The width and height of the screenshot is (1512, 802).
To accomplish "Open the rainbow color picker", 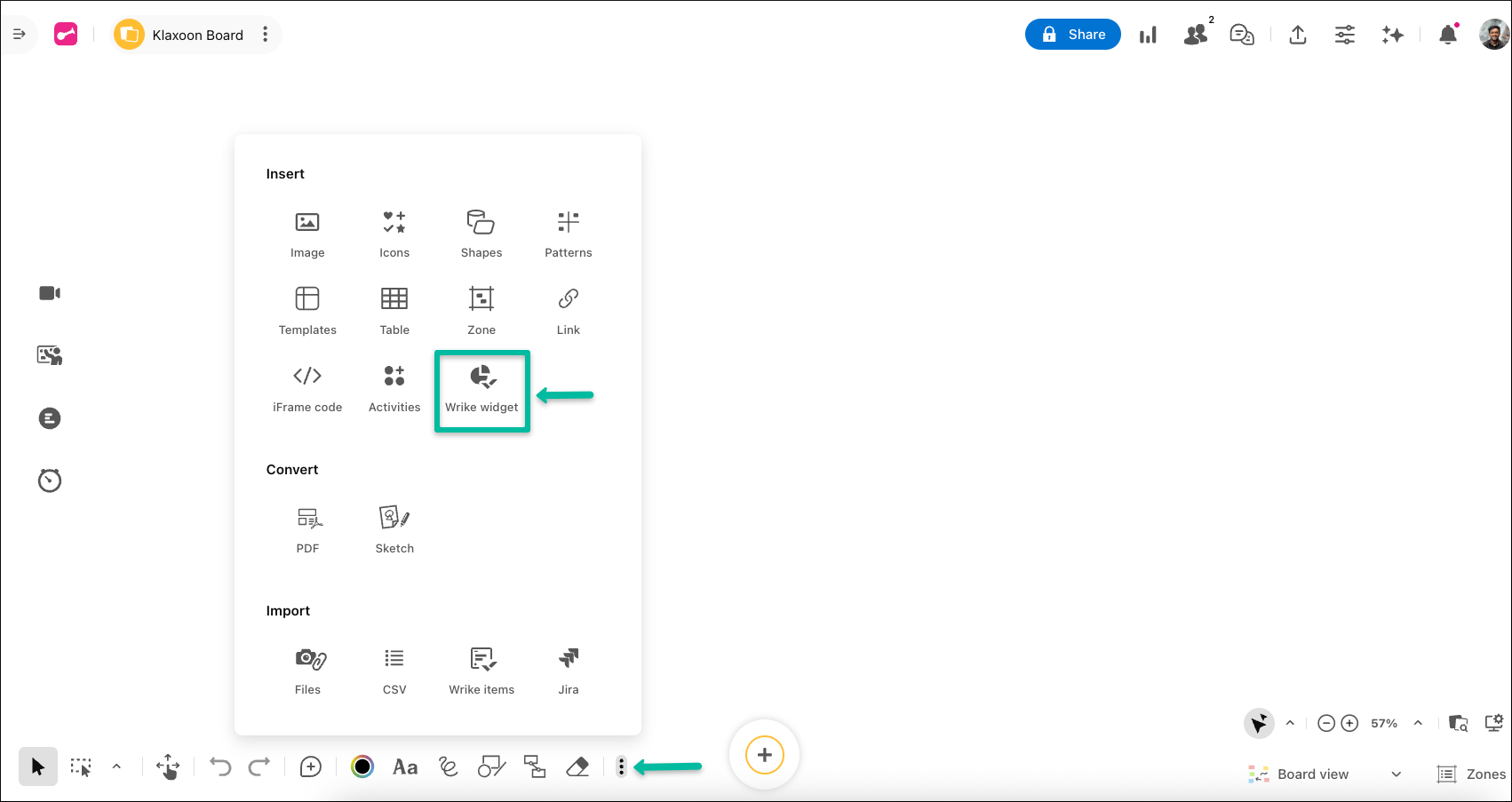I will (362, 766).
